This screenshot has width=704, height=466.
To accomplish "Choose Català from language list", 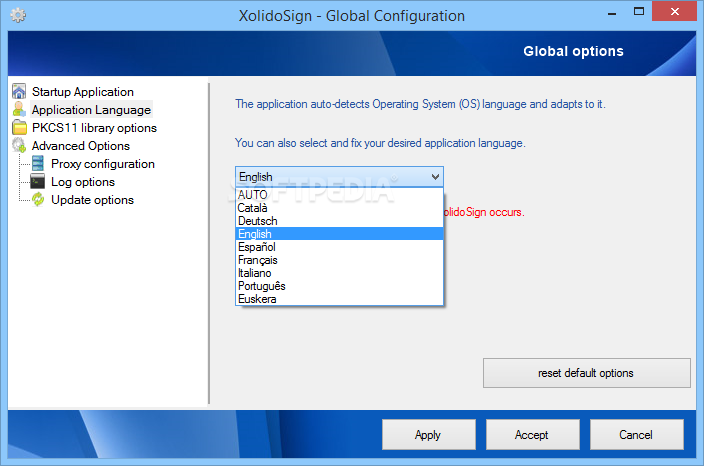I will point(339,207).
